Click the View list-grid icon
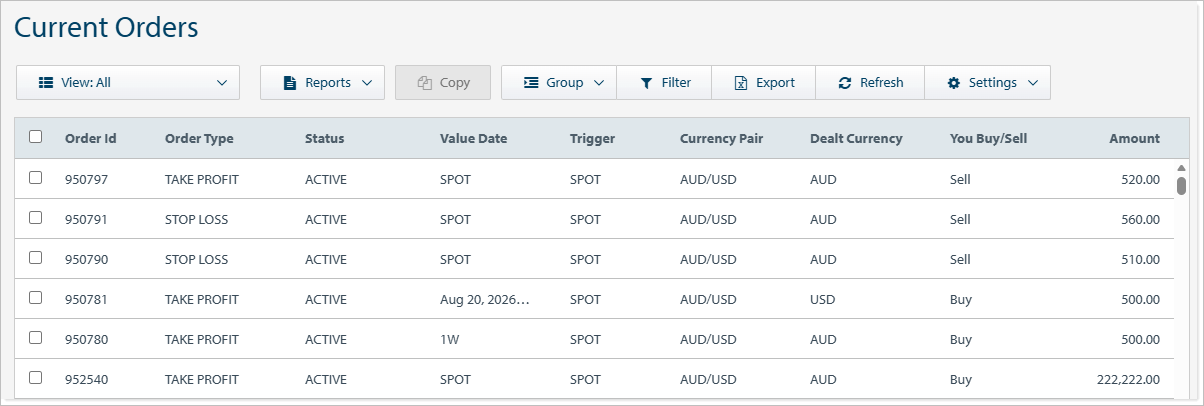Viewport: 1204px width, 406px height. tap(46, 83)
